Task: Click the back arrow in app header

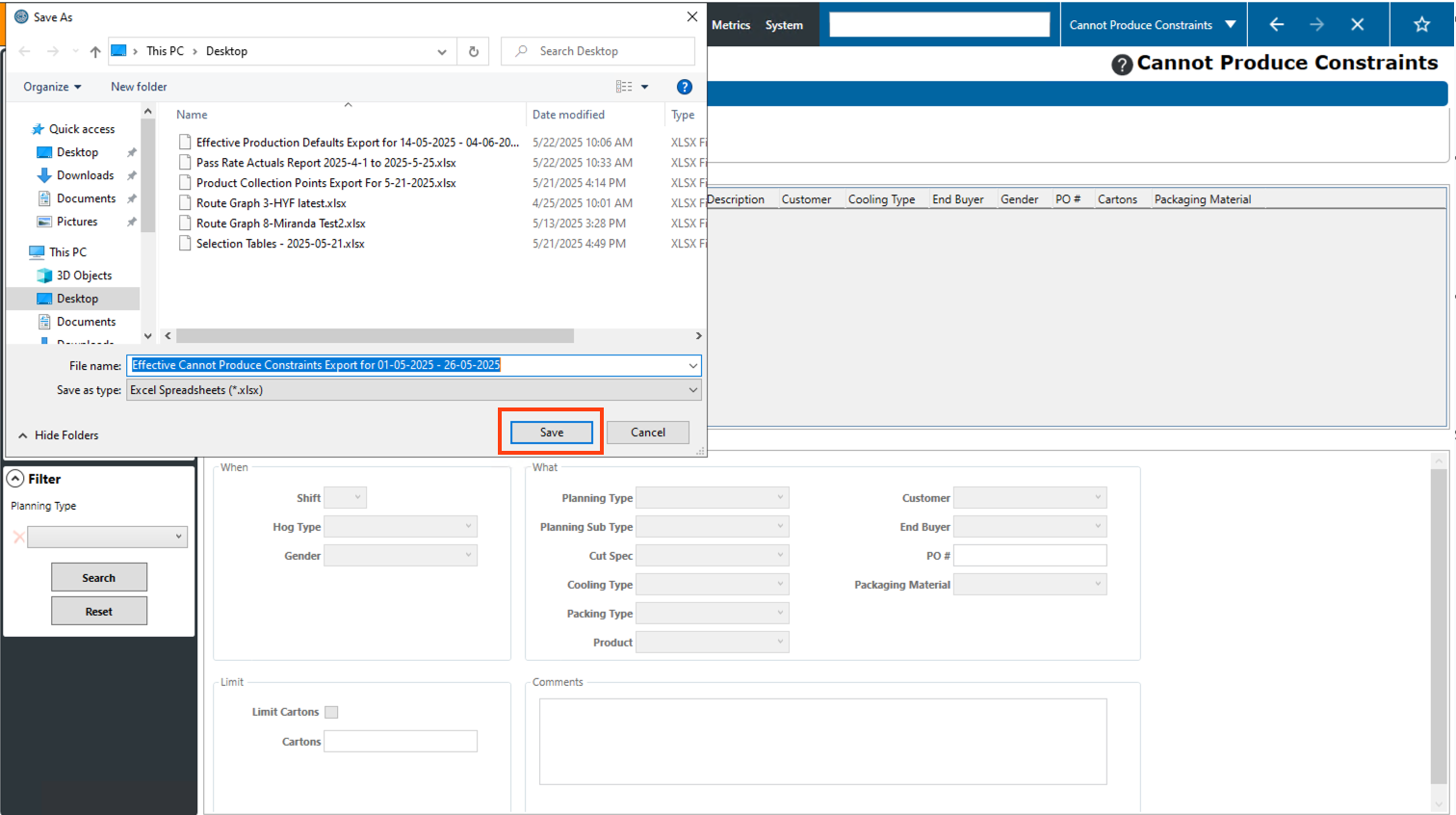Action: coord(1276,25)
